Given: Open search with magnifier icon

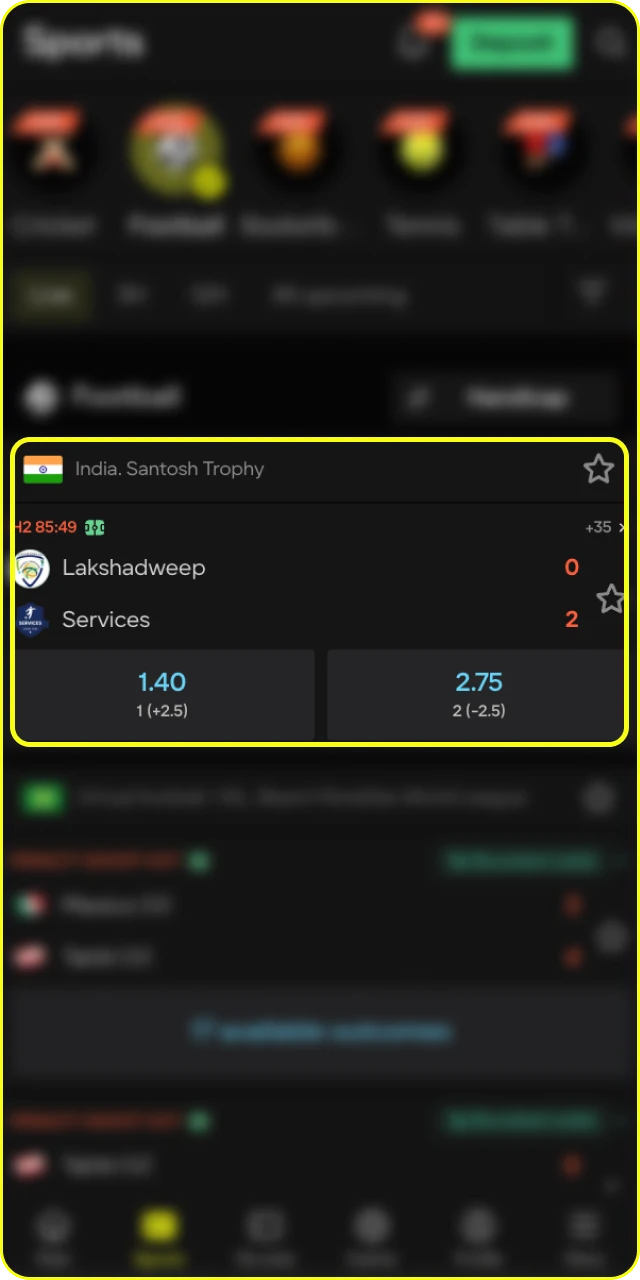Looking at the screenshot, I should [610, 44].
